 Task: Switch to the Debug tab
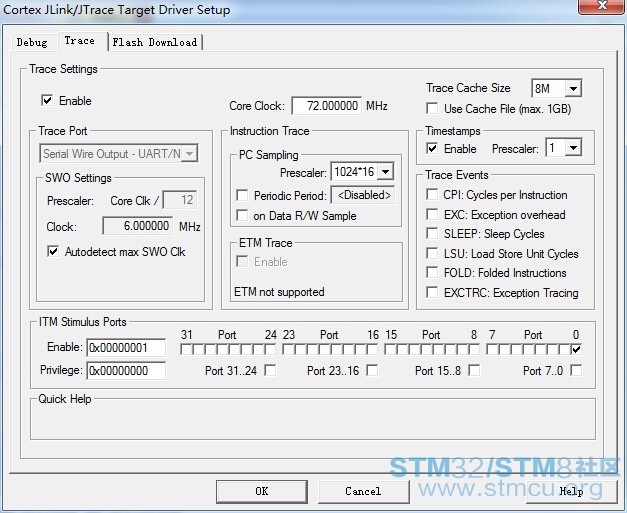pyautogui.click(x=32, y=42)
